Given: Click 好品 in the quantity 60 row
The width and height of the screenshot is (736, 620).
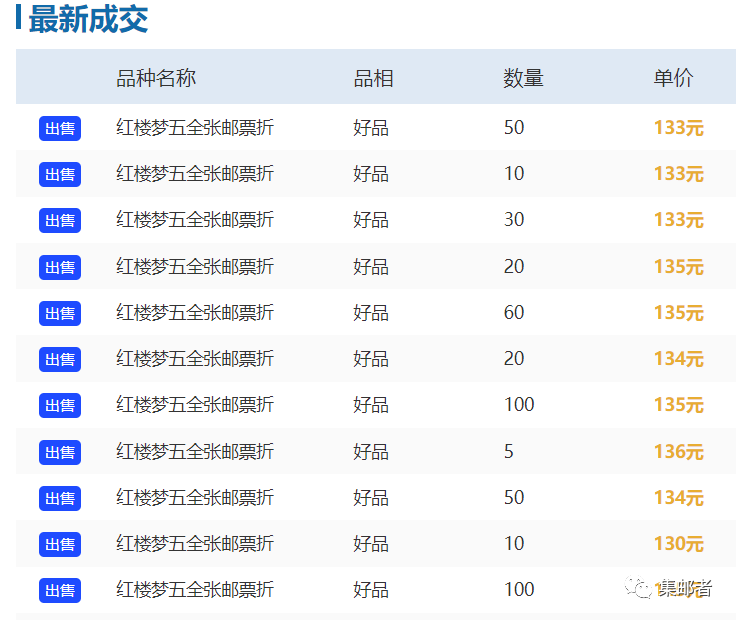Looking at the screenshot, I should (x=371, y=313).
